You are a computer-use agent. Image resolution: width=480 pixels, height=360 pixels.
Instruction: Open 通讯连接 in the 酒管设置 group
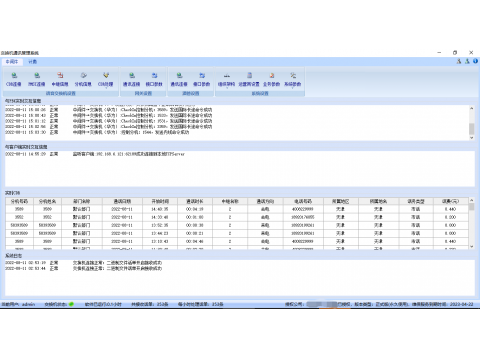[179, 80]
